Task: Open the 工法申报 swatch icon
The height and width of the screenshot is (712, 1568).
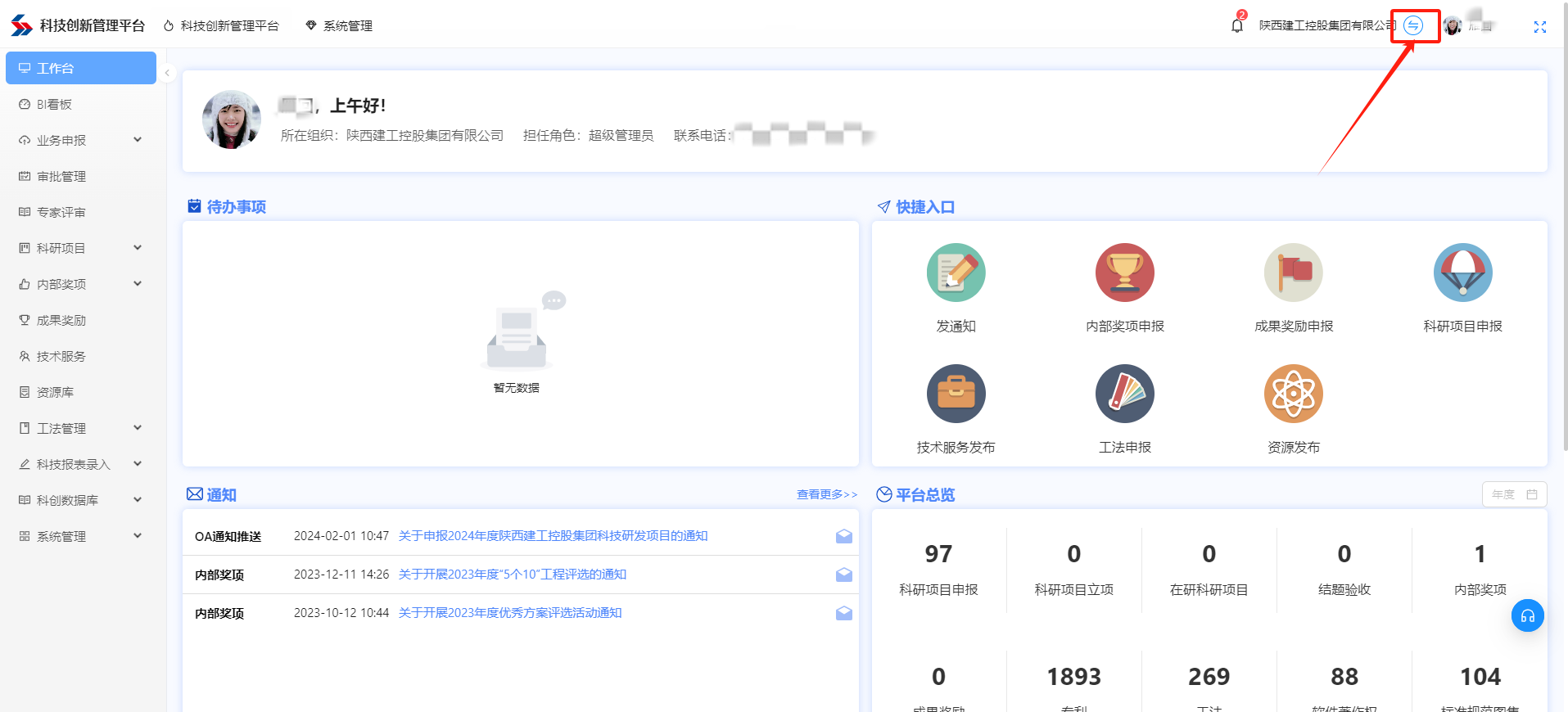Action: point(1124,394)
